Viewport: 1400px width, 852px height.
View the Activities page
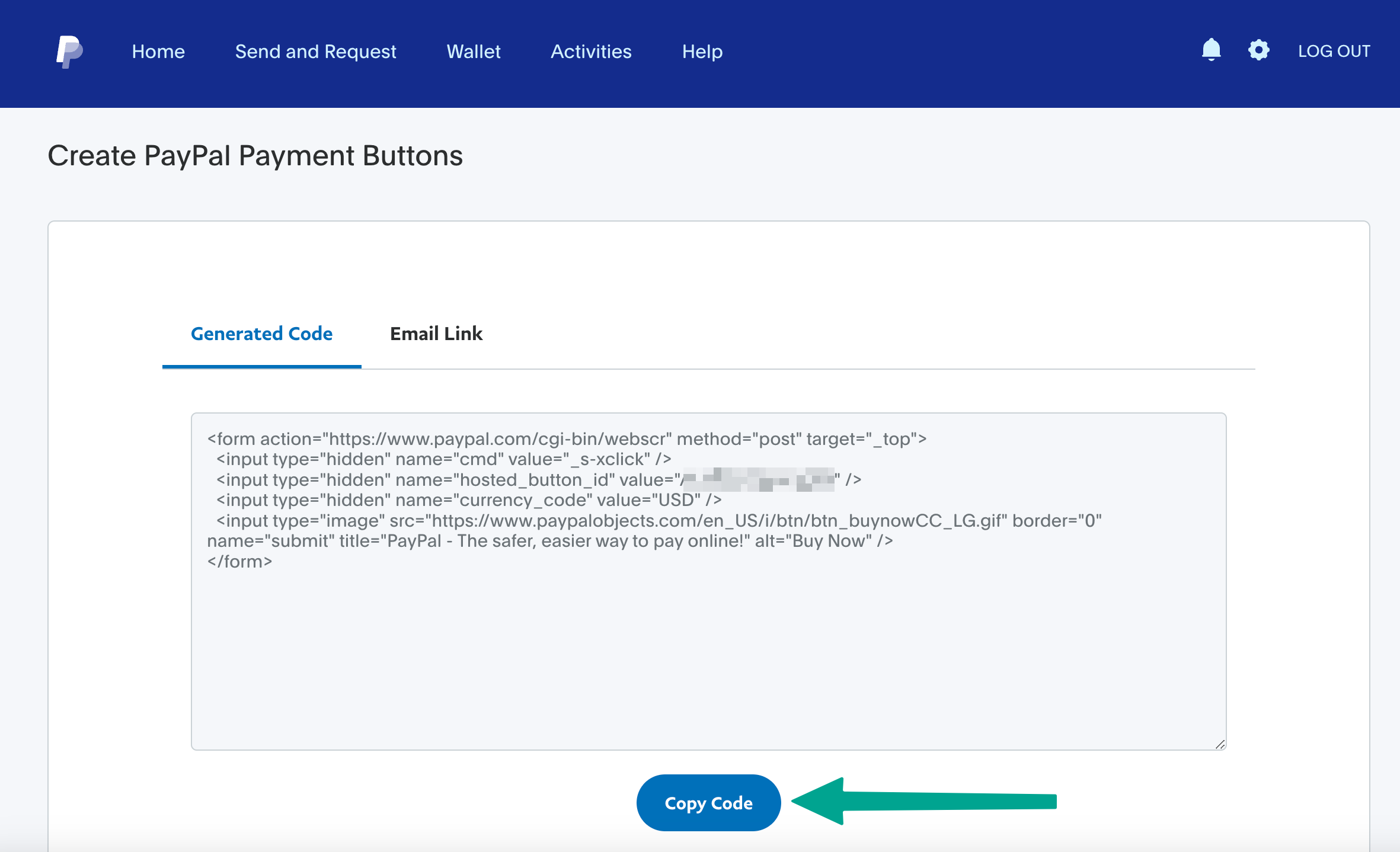coord(591,52)
